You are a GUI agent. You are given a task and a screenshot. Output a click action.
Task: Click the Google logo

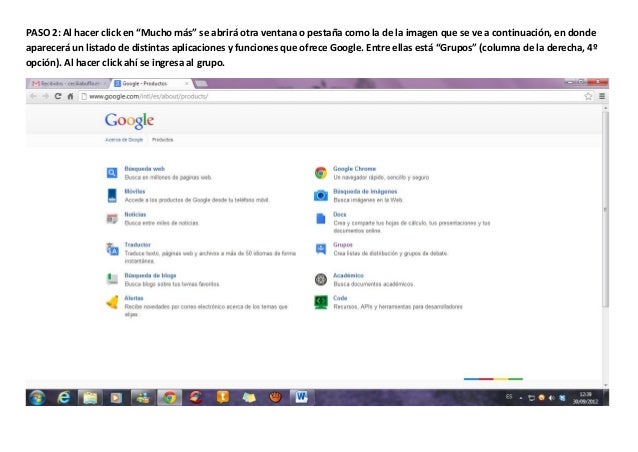pos(129,120)
